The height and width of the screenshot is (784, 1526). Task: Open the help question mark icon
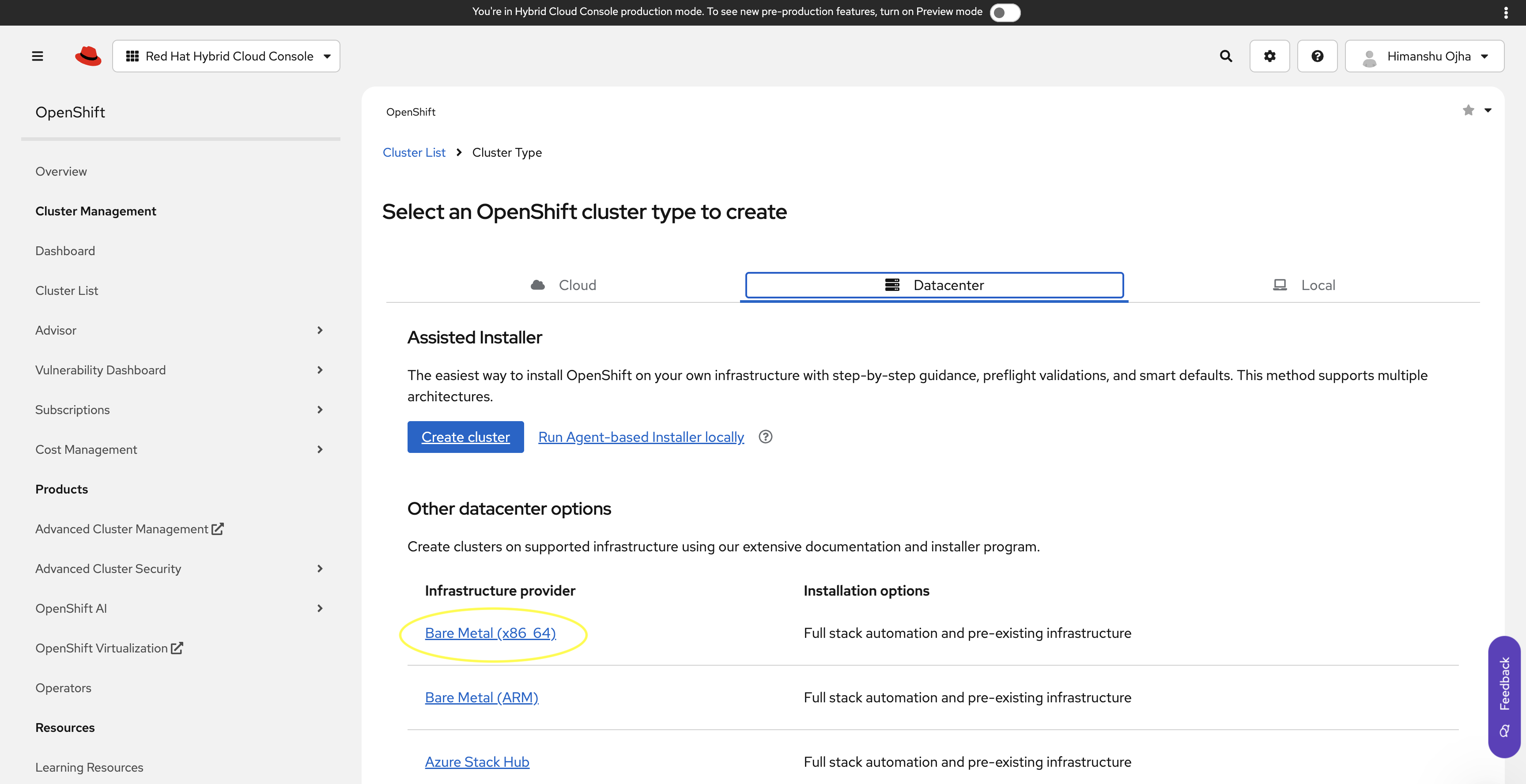[x=1318, y=56]
